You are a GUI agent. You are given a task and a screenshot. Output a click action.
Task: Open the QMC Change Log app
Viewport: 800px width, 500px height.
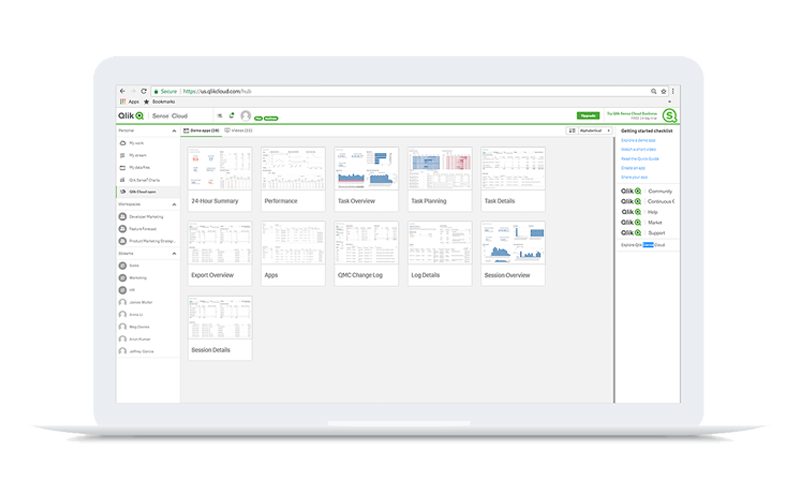coord(366,253)
